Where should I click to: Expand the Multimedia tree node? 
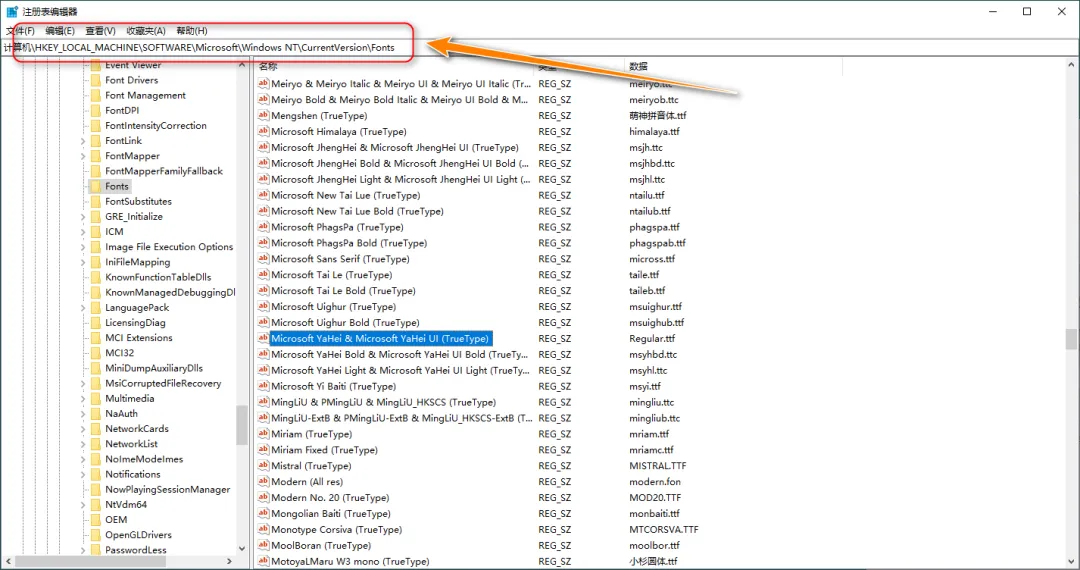83,399
